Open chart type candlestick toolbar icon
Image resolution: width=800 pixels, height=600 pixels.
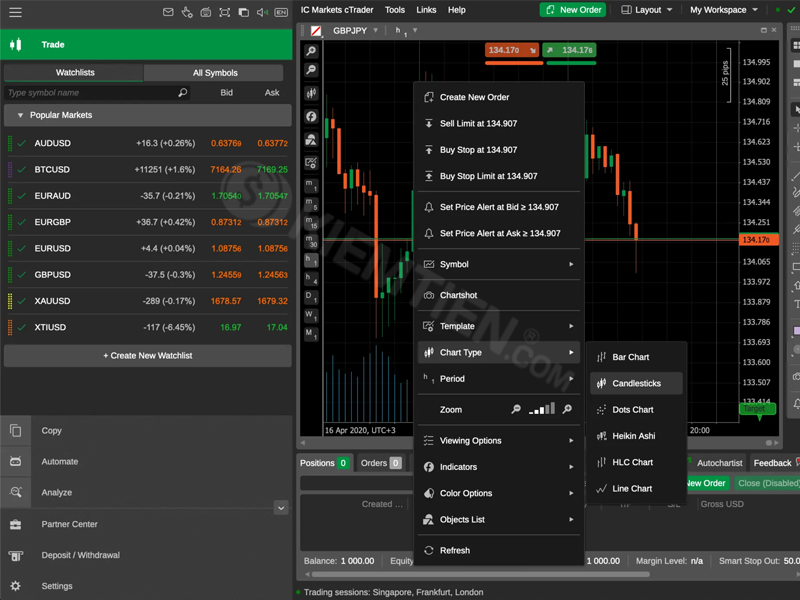pos(311,93)
